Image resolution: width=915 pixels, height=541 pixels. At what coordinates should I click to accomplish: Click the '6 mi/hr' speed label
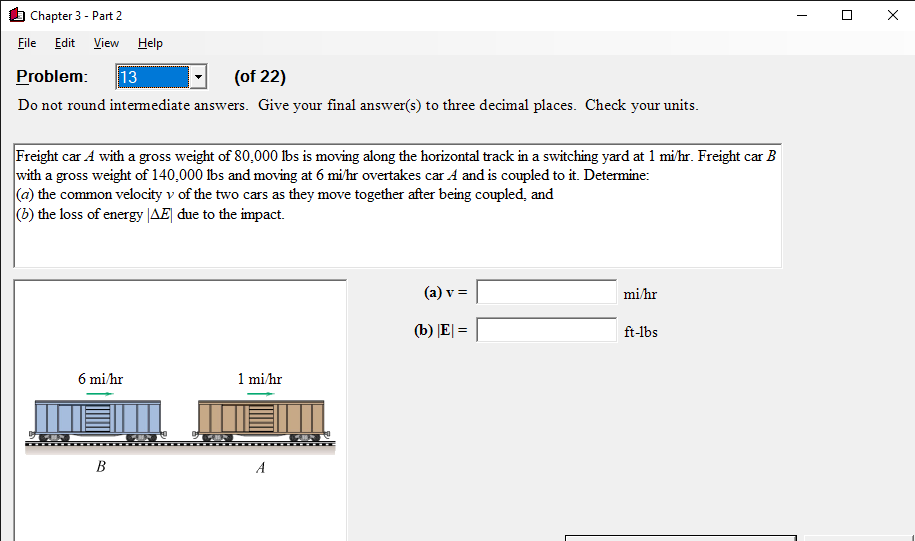[x=100, y=379]
